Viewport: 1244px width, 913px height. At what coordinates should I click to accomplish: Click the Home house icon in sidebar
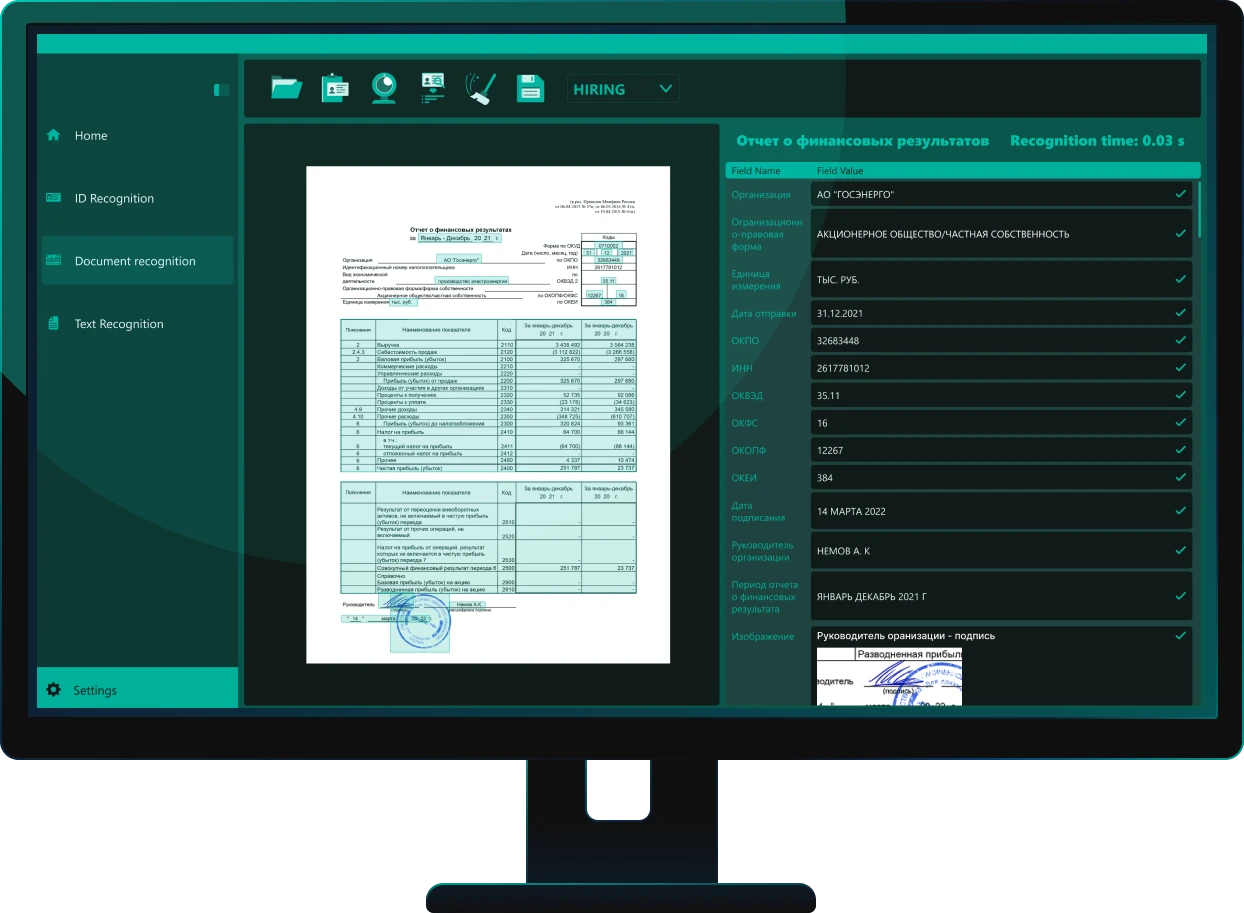pos(54,135)
